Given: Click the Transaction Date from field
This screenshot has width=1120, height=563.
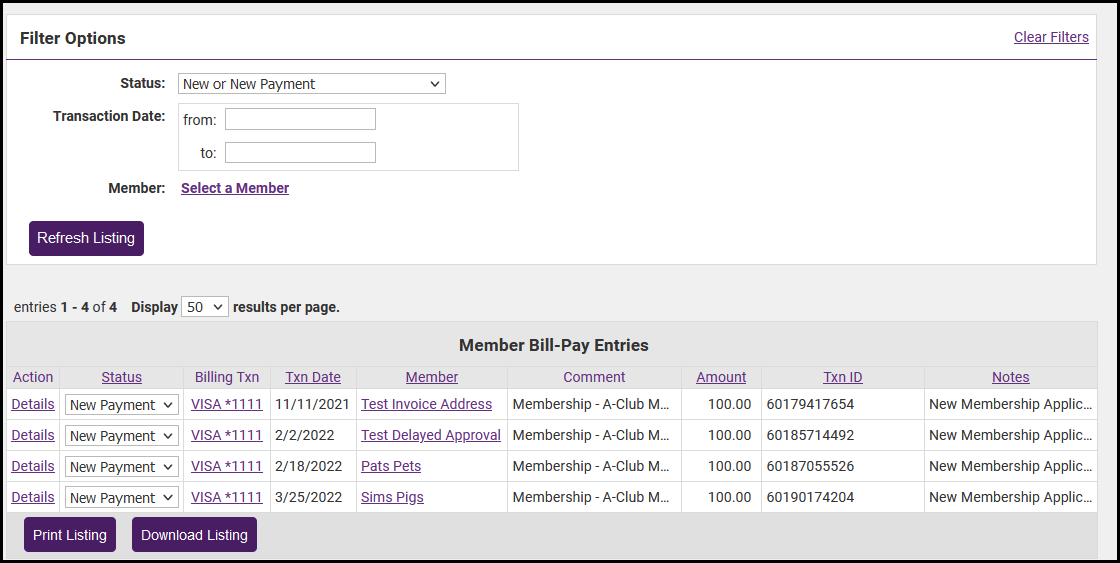Looking at the screenshot, I should [300, 120].
